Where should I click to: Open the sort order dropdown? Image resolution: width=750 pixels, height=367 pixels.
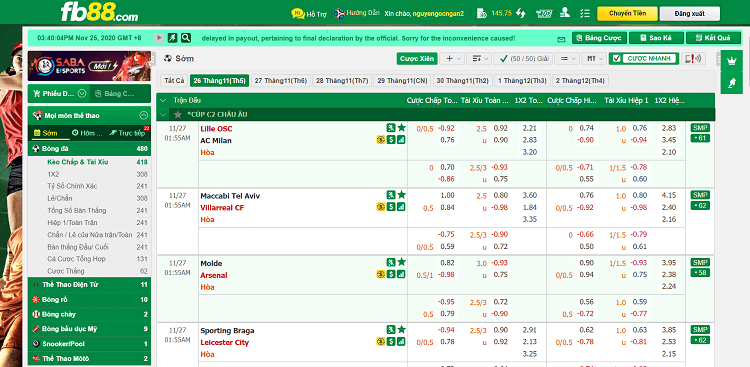pyautogui.click(x=479, y=58)
